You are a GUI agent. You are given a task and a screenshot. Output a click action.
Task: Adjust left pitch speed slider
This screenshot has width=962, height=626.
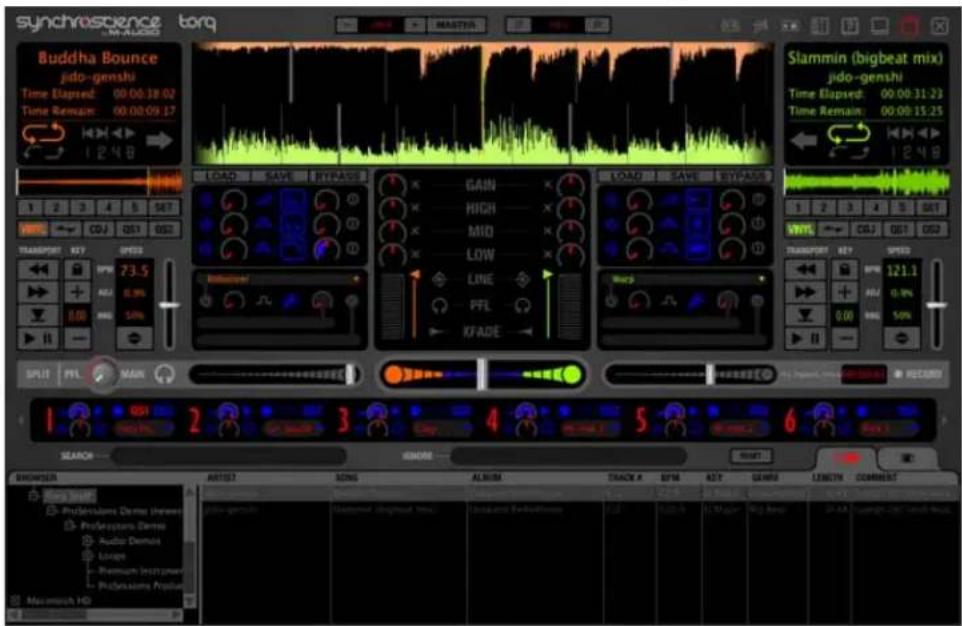(x=169, y=305)
